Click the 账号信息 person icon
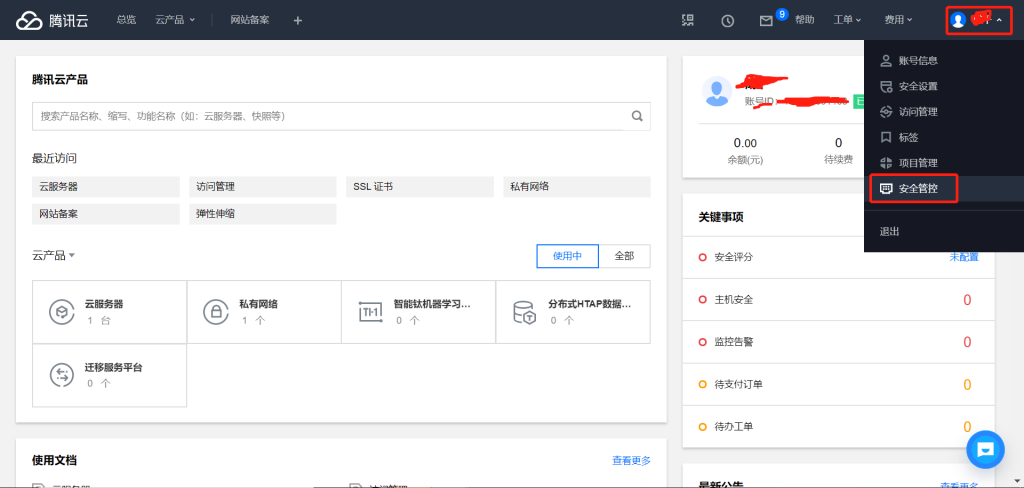The height and width of the screenshot is (488, 1024). pos(886,61)
